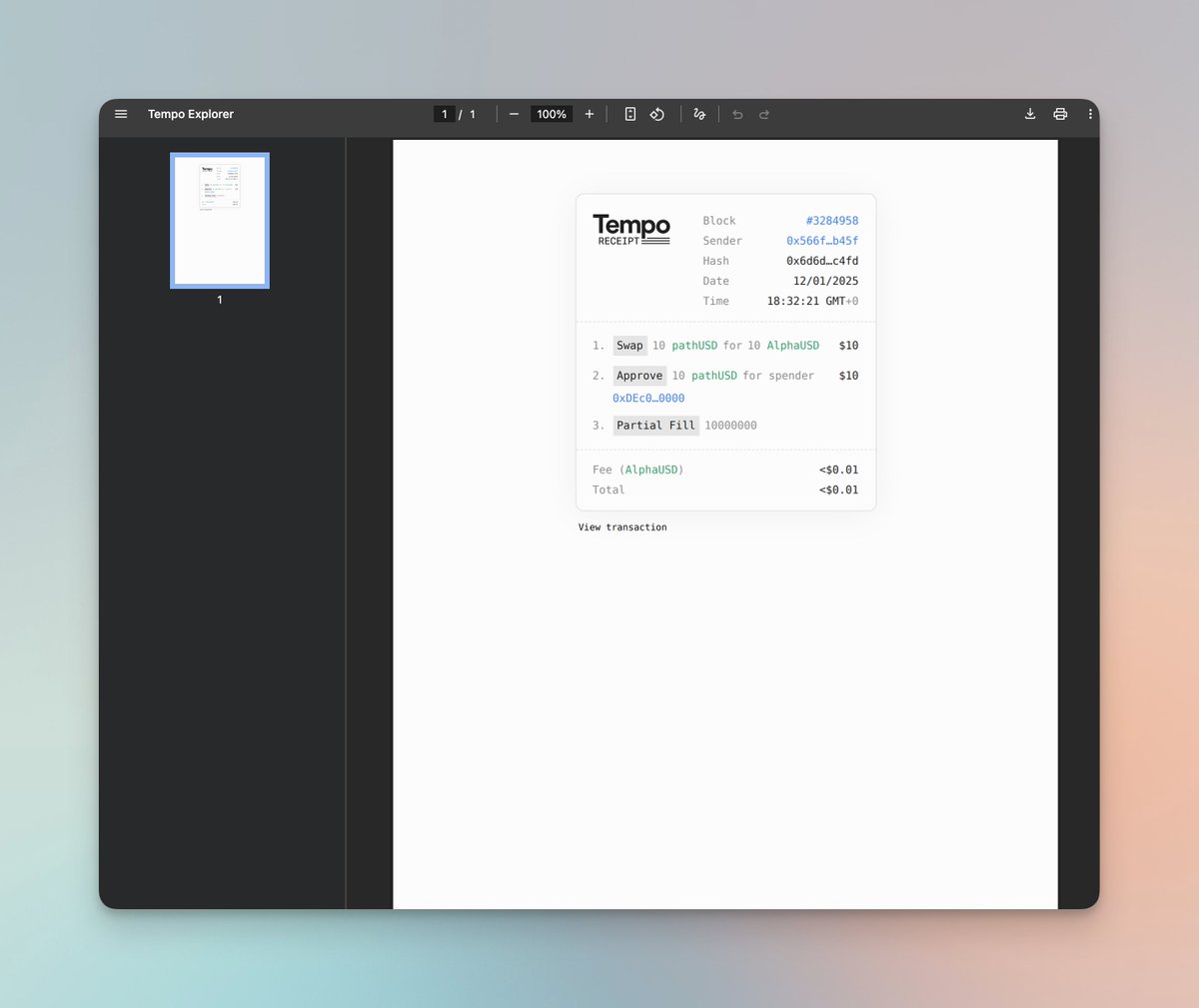Click the undo arrow icon
The width and height of the screenshot is (1199, 1008).
(737, 114)
